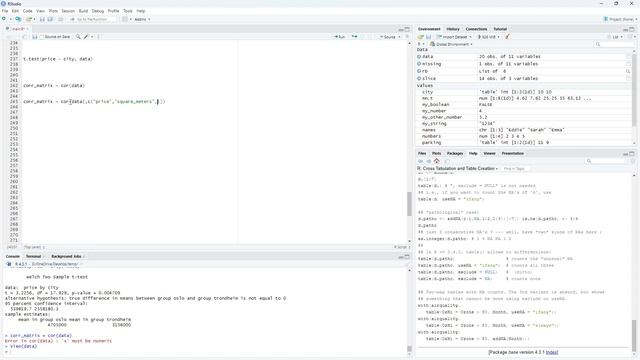This screenshot has height=360, width=640.
Task: Open the Session menu
Action: (68, 11)
